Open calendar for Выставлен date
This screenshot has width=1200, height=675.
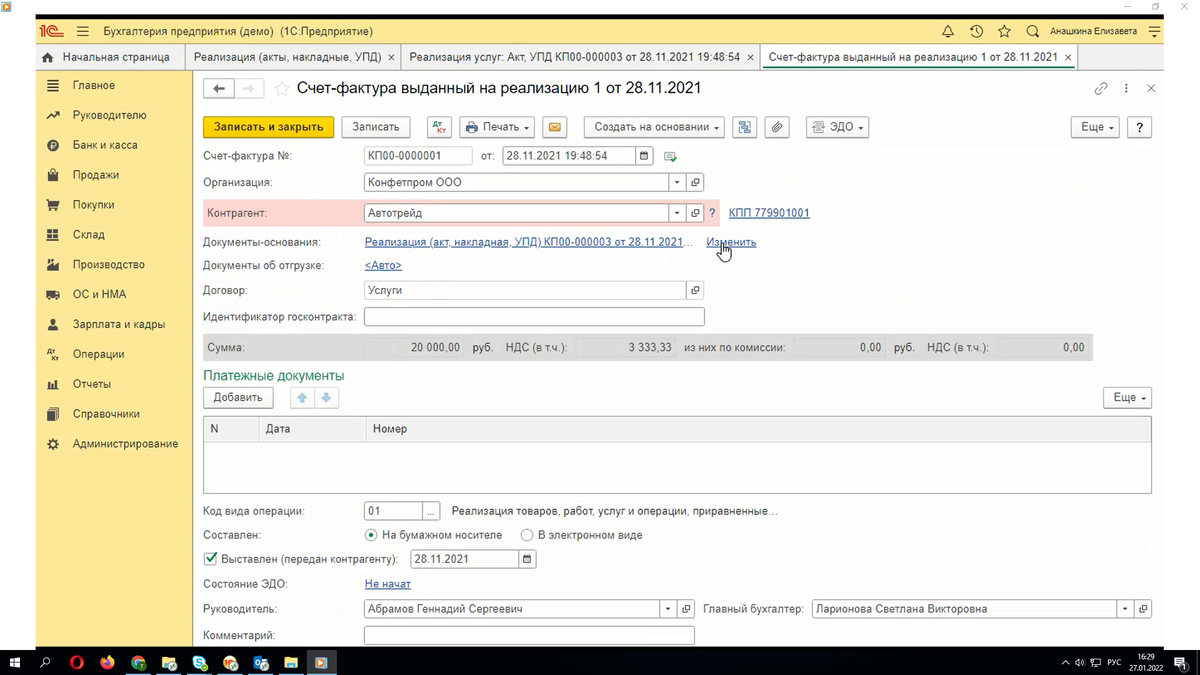pos(527,560)
